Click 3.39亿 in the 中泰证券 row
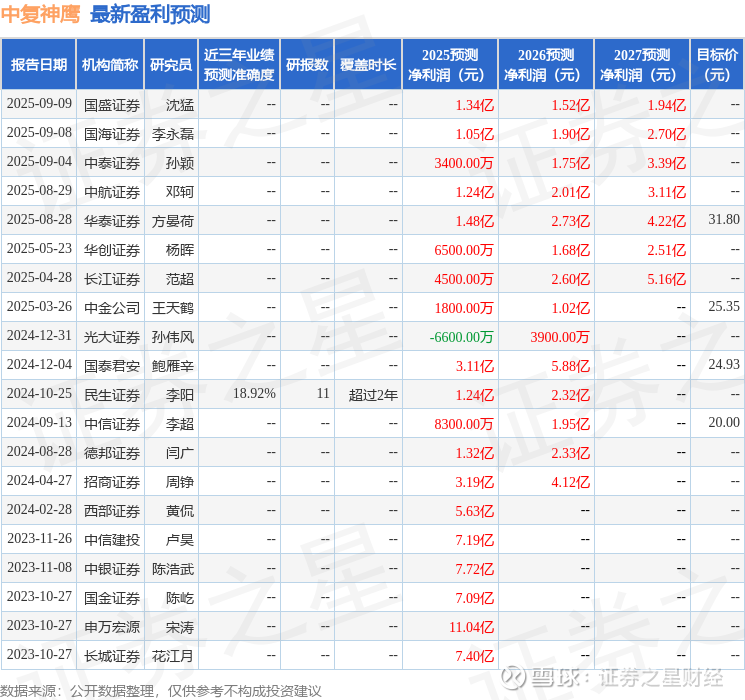 tap(667, 163)
